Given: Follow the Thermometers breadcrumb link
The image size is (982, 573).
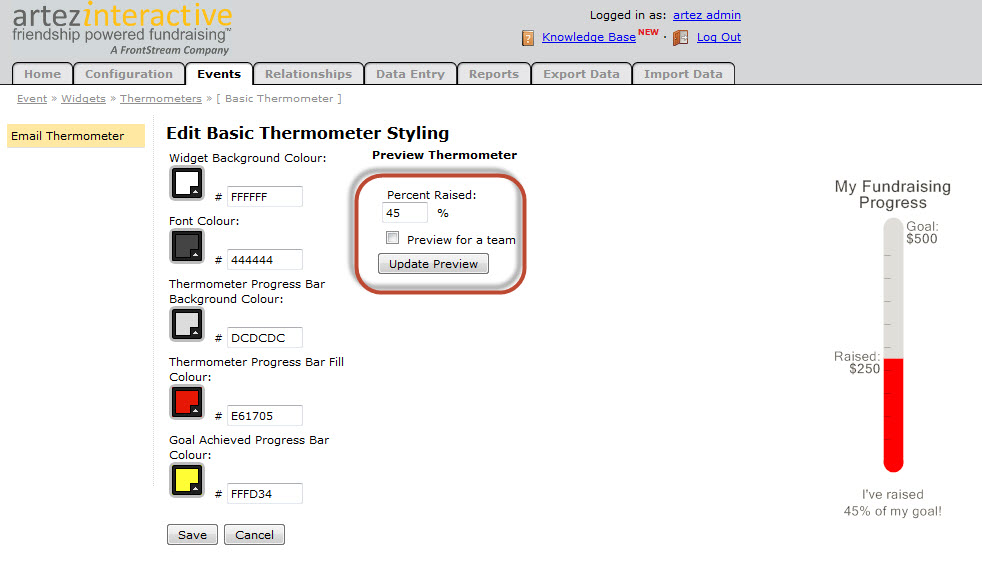Looking at the screenshot, I should coord(161,98).
